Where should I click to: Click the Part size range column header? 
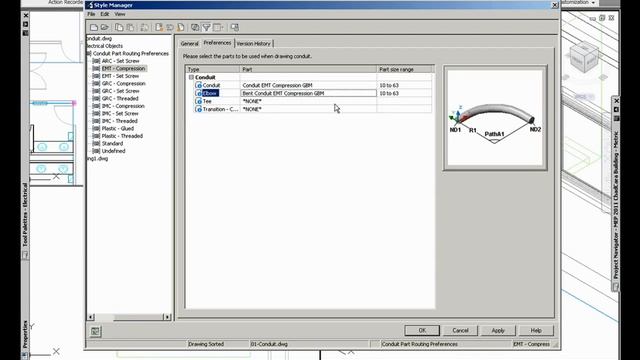point(405,69)
